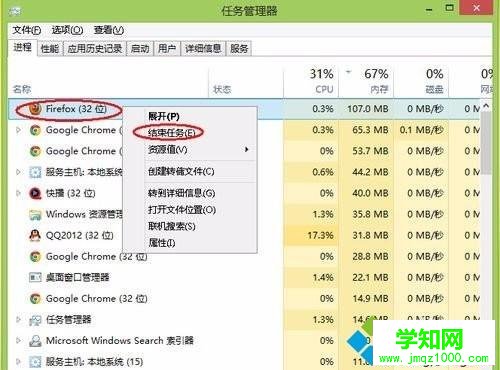Choose 创建转储文件(C) in context menu
Viewport: 500px width, 370px height.
[x=181, y=172]
